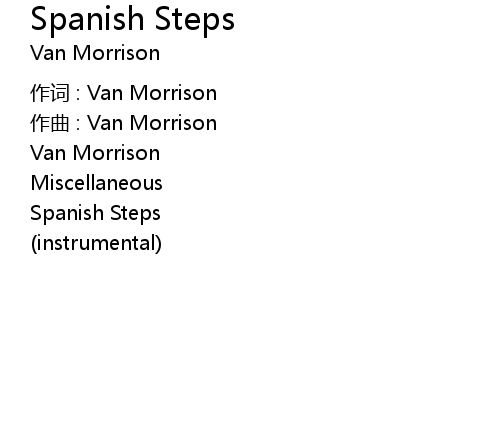This screenshot has height=430, width=500.
Task: Click the 作曲 composer label
Action: [50, 123]
